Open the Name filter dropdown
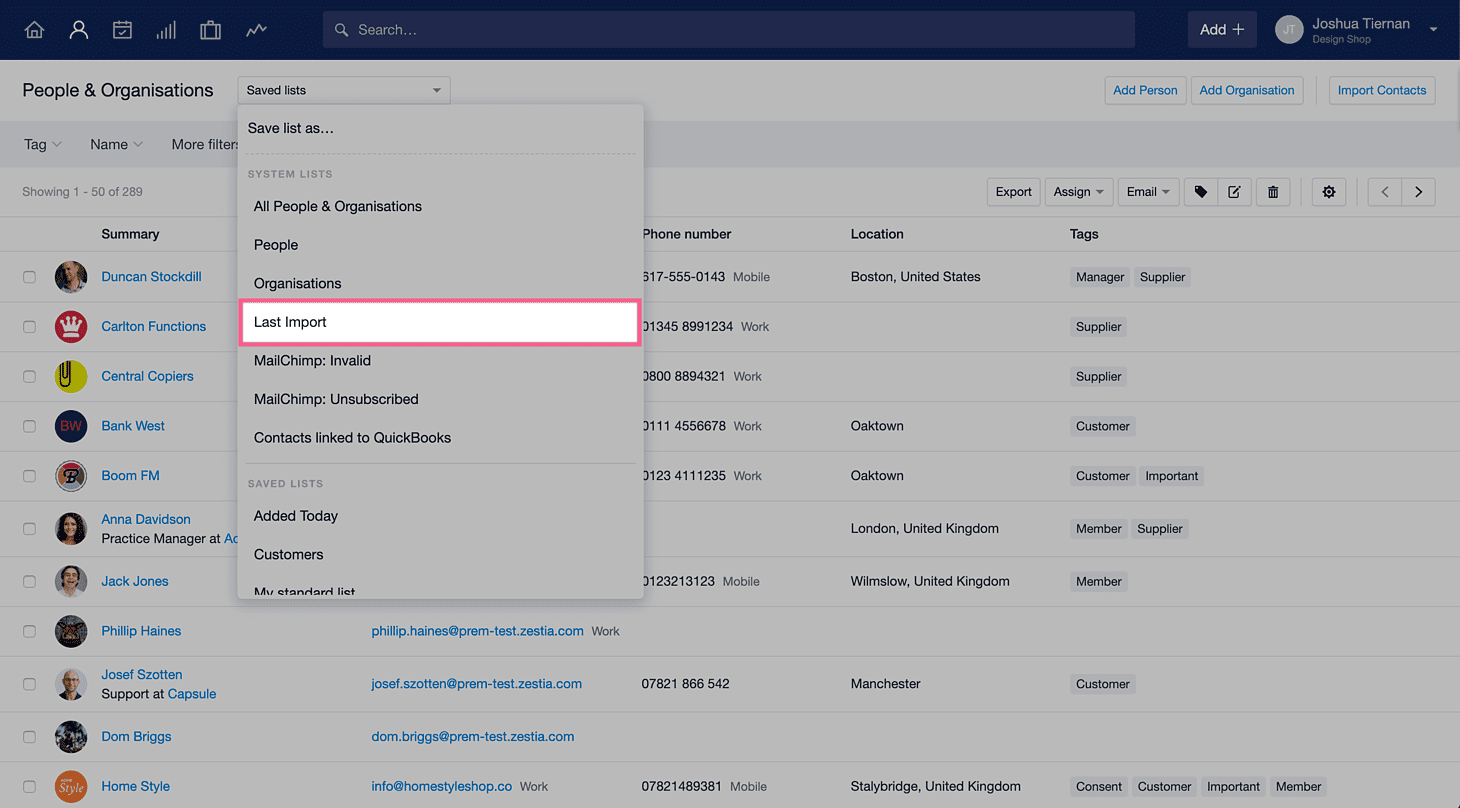Image resolution: width=1460 pixels, height=808 pixels. click(x=116, y=144)
